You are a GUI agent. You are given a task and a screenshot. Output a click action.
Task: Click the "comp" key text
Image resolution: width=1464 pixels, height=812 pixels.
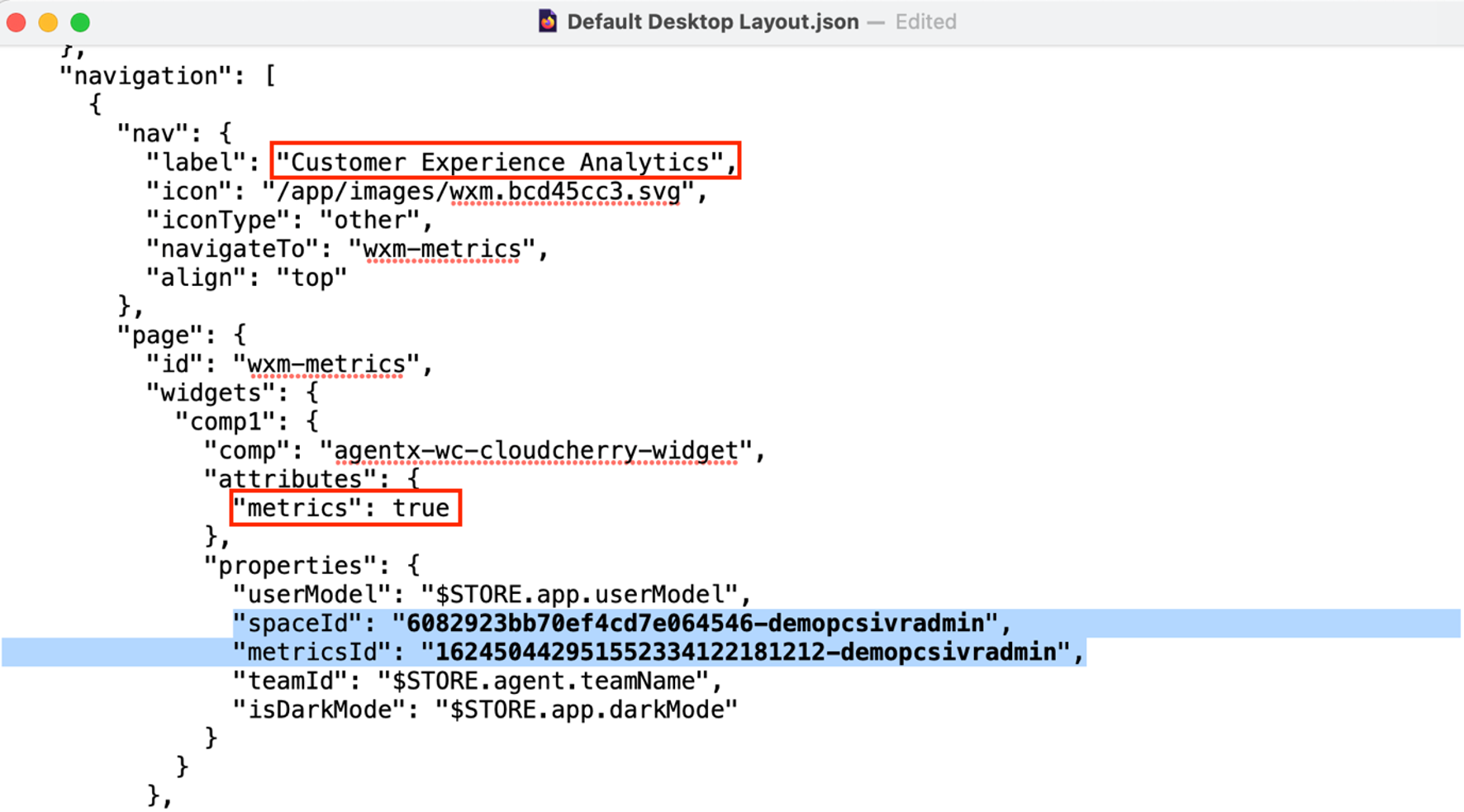coord(246,450)
